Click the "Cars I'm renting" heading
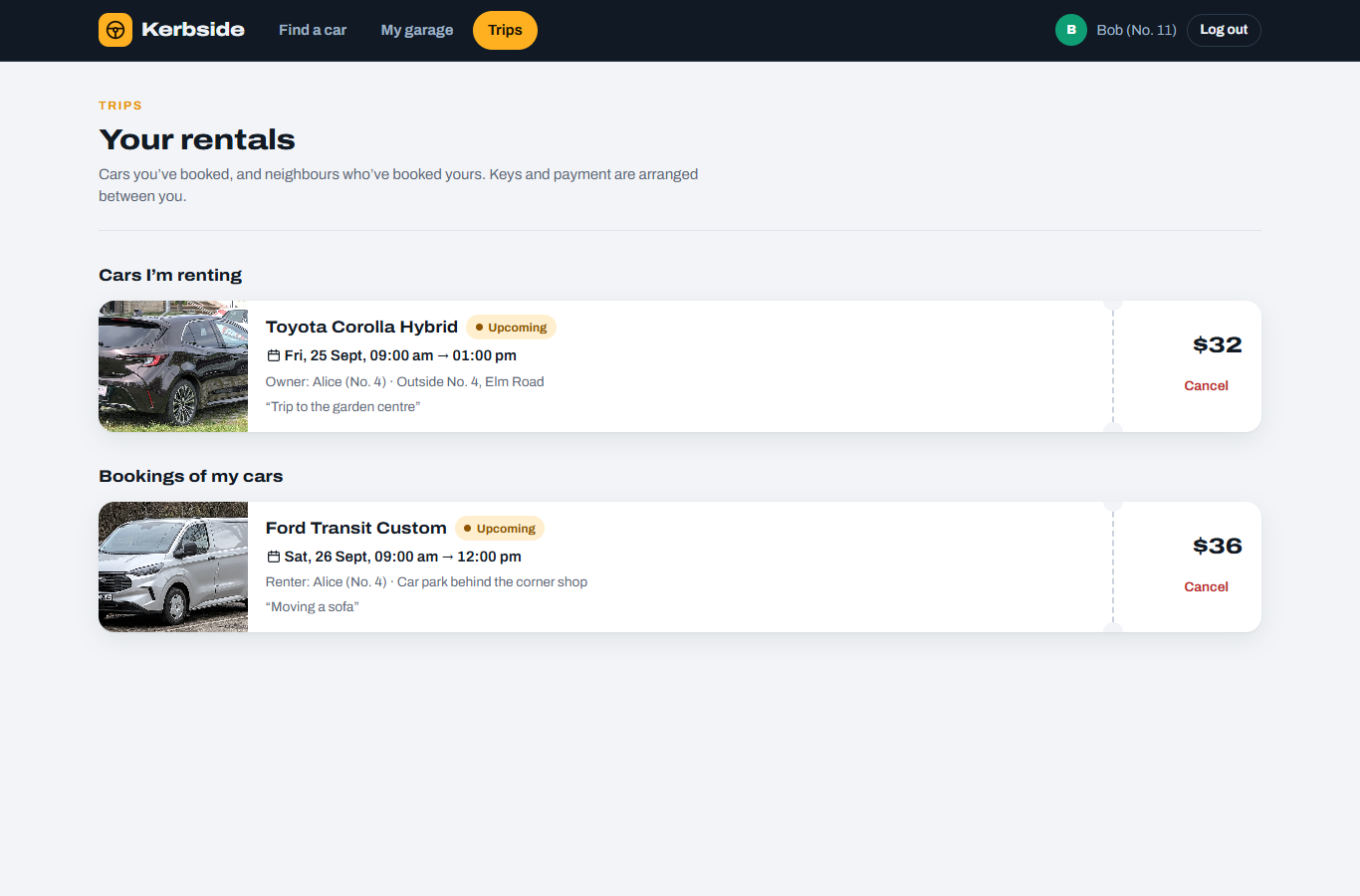This screenshot has width=1360, height=896. 170,275
